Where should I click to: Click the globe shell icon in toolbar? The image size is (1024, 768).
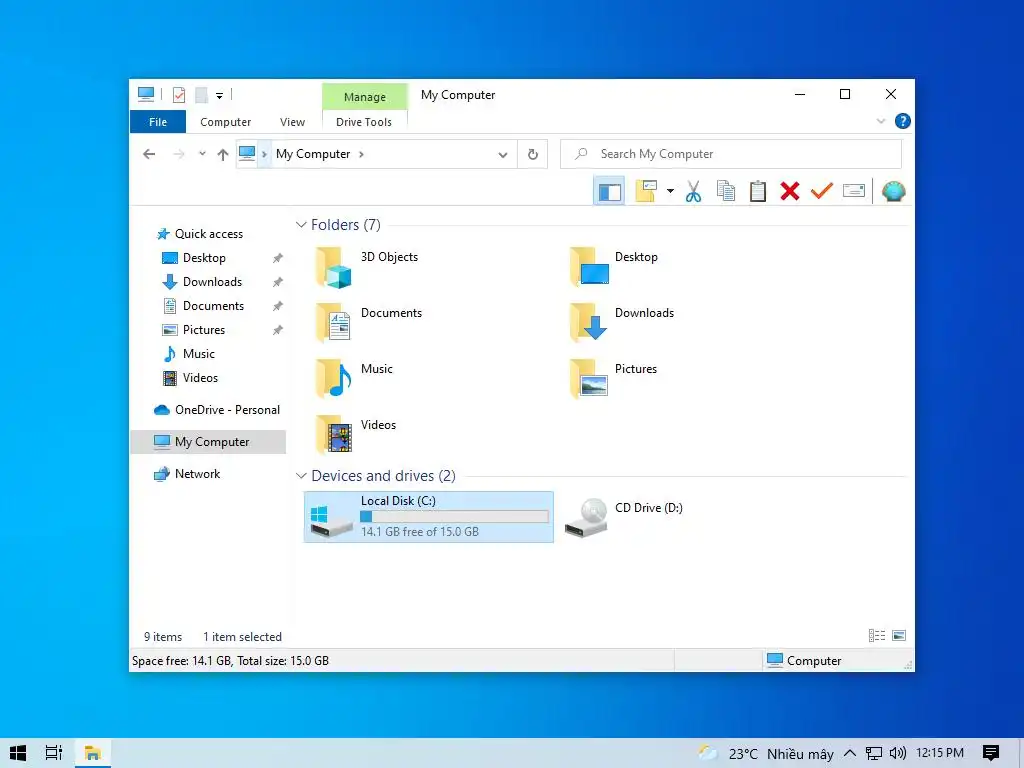[x=893, y=191]
